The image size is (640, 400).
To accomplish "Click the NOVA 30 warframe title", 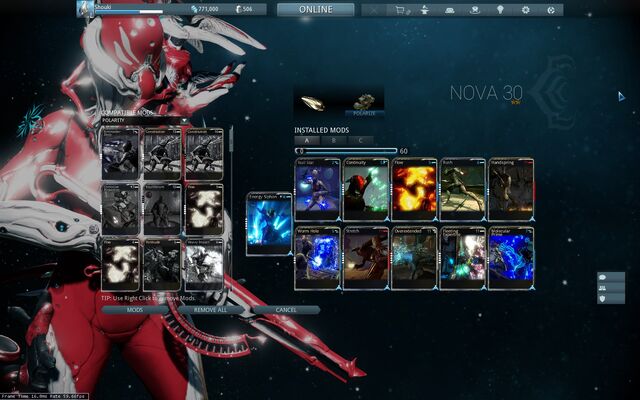I will tap(486, 93).
